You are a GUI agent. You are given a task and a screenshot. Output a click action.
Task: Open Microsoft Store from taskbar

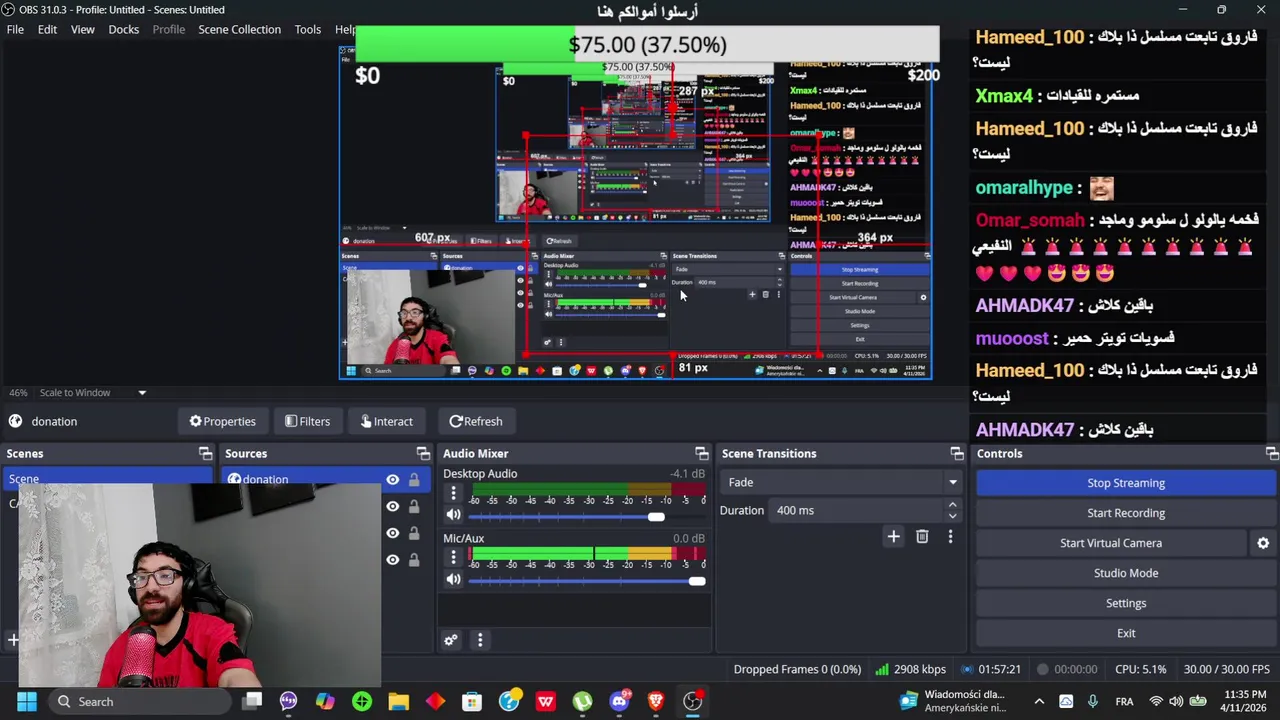pos(472,701)
